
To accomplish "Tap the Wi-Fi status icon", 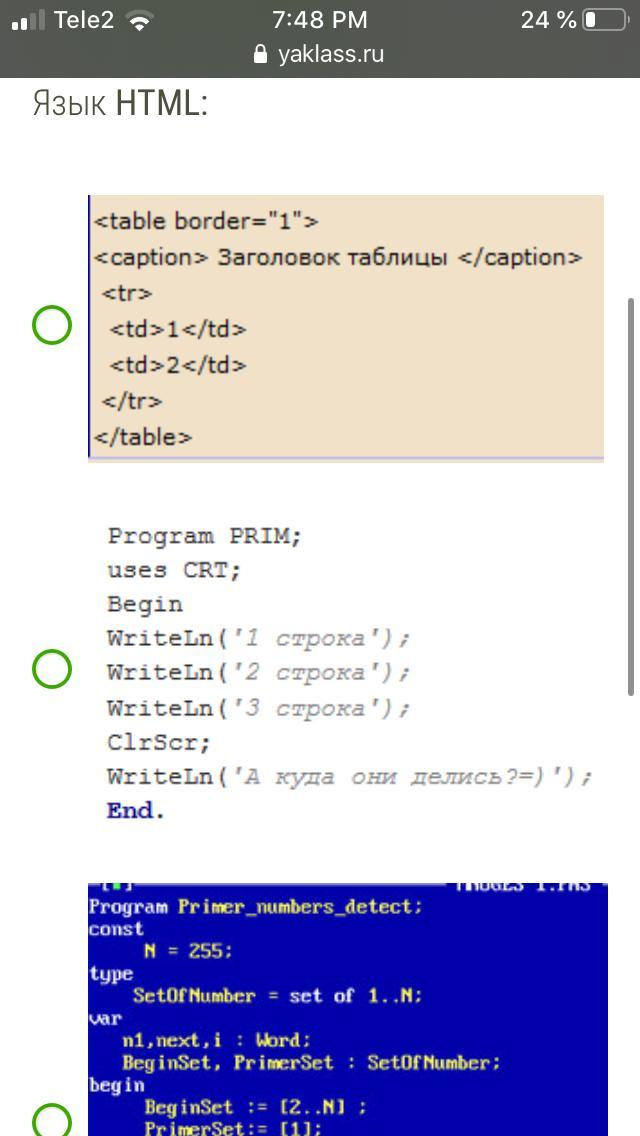I will click(x=138, y=21).
